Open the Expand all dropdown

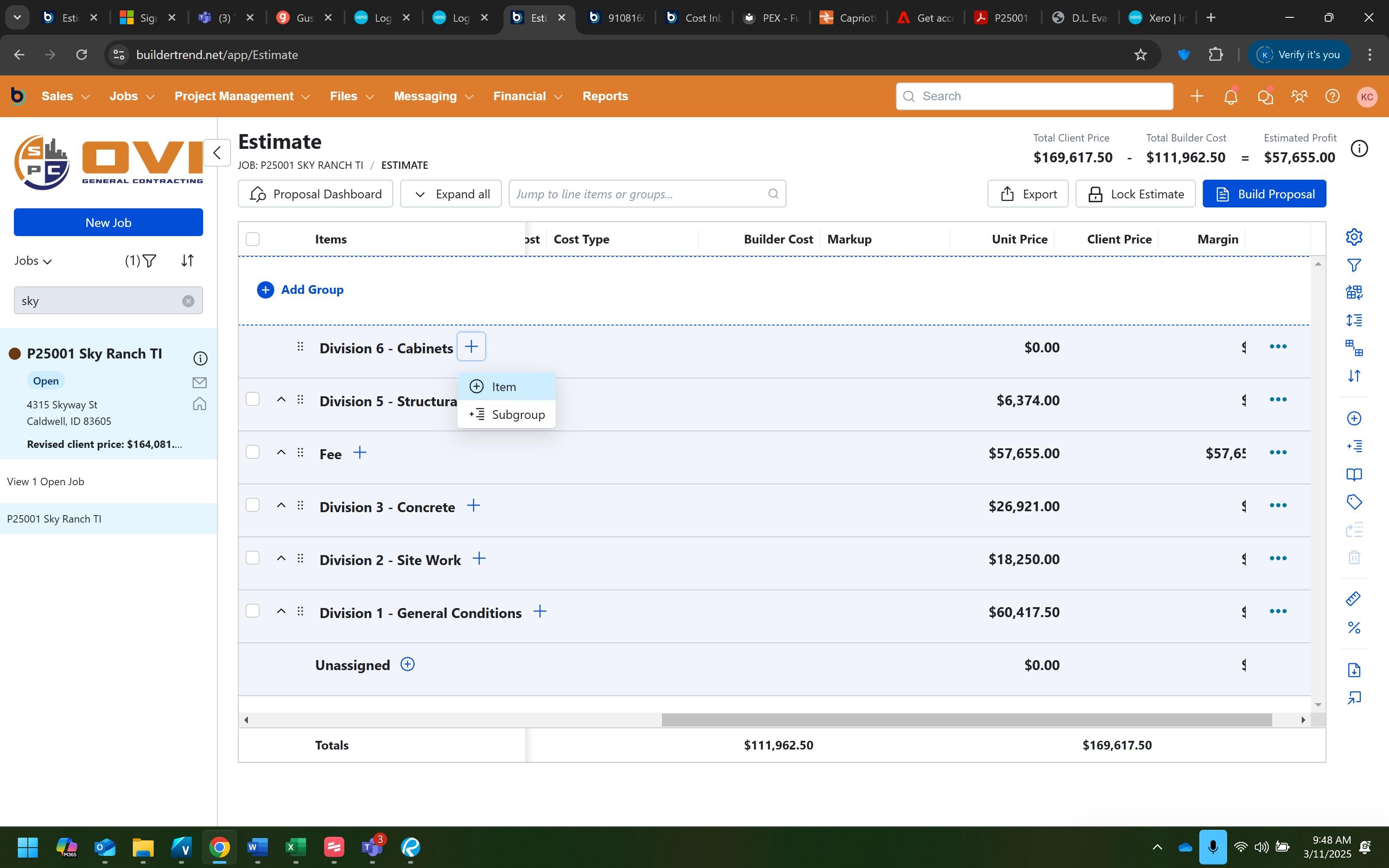point(451,194)
